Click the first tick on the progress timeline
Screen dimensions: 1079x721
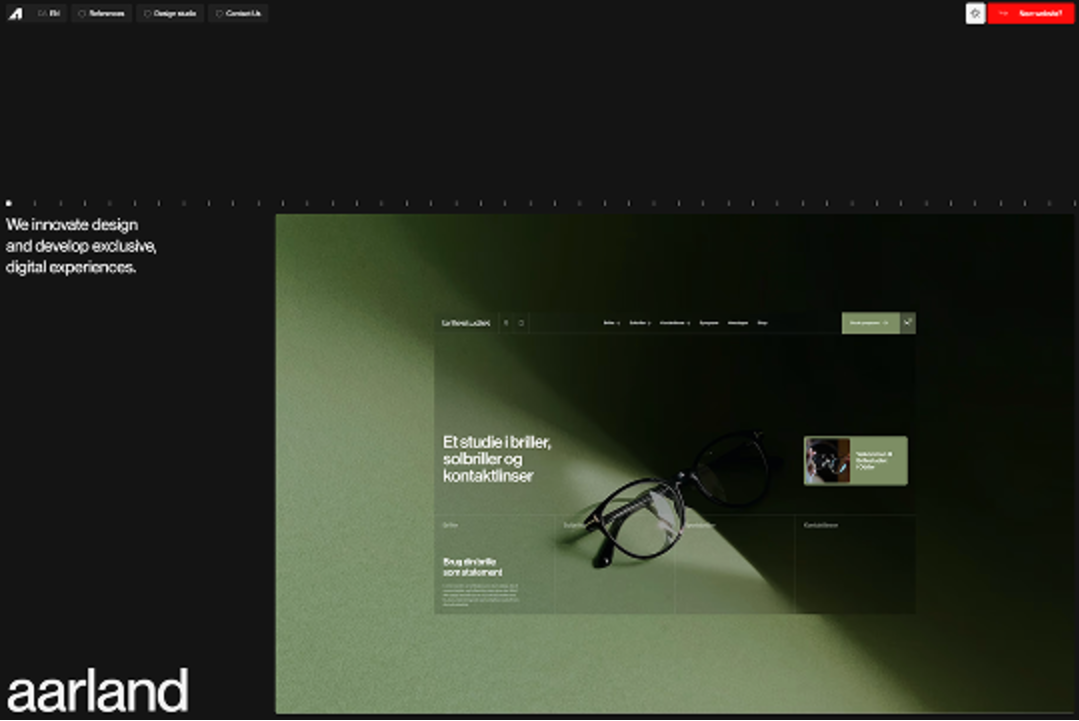click(x=9, y=200)
